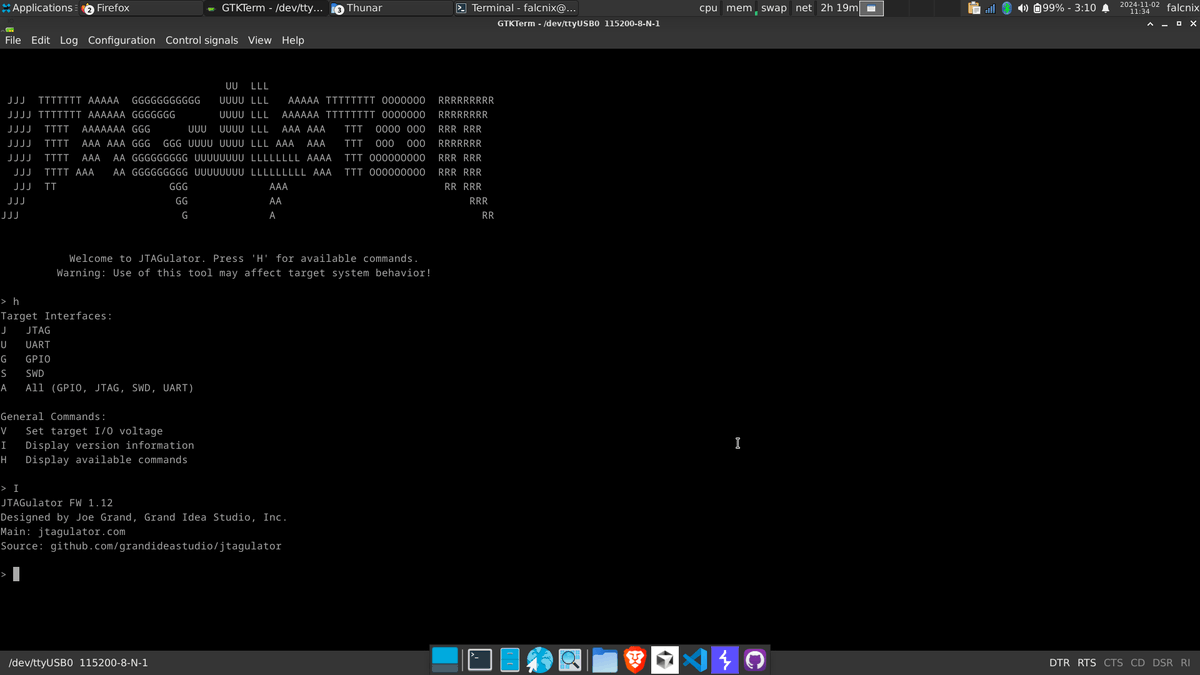Open the Applications menu in the panel

(37, 8)
